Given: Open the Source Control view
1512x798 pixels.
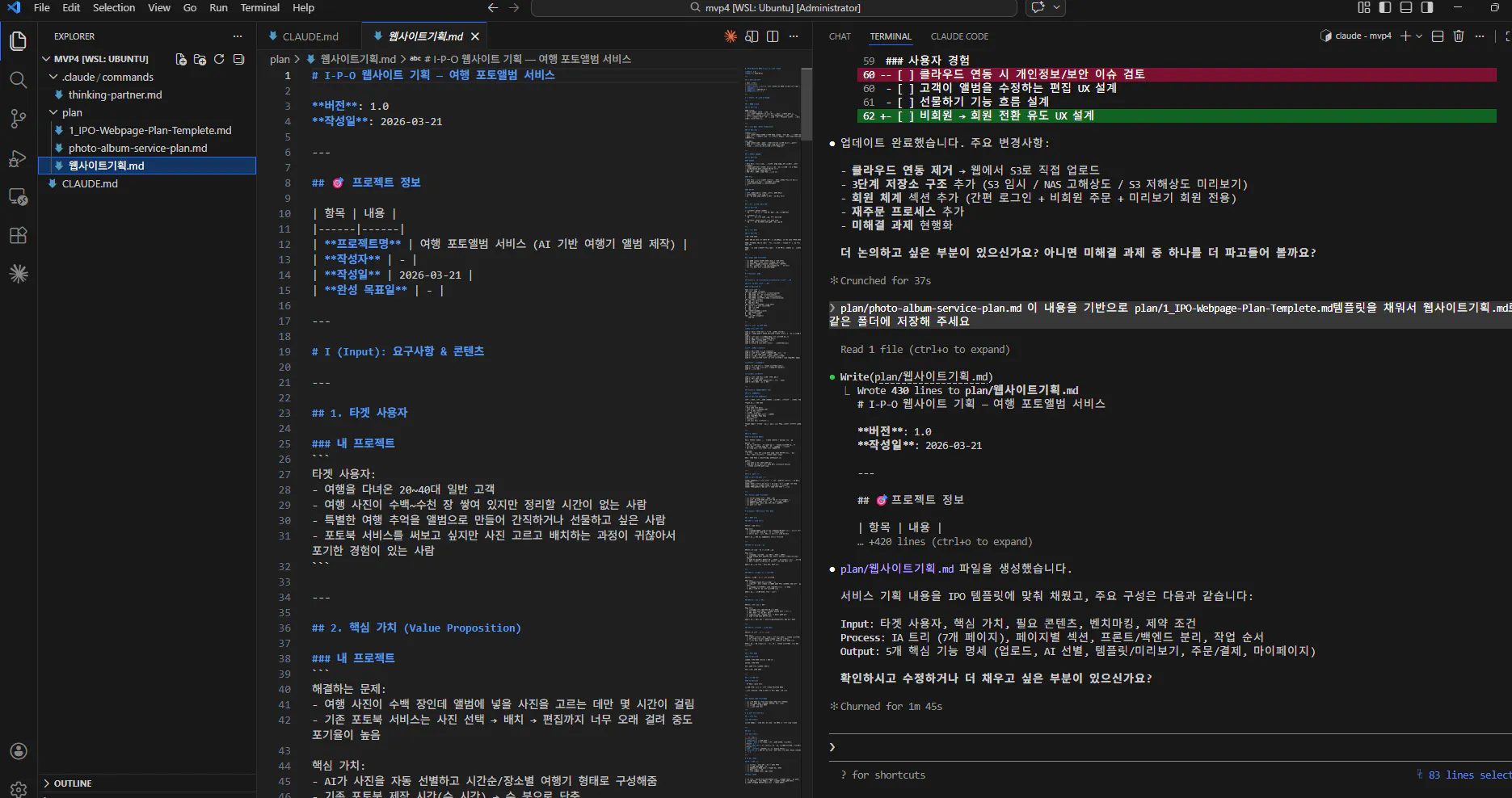Looking at the screenshot, I should [19, 119].
